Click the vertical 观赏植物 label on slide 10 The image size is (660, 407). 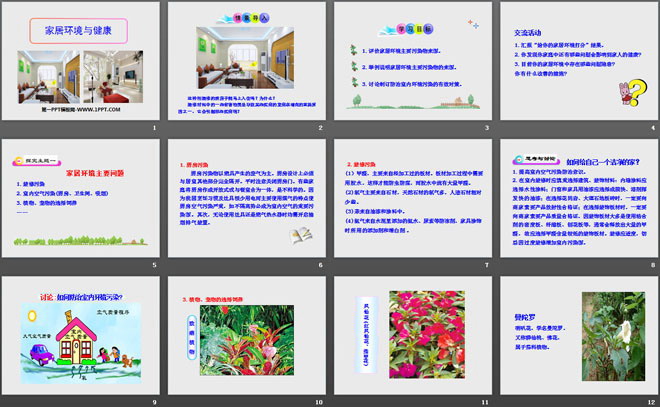(x=192, y=338)
